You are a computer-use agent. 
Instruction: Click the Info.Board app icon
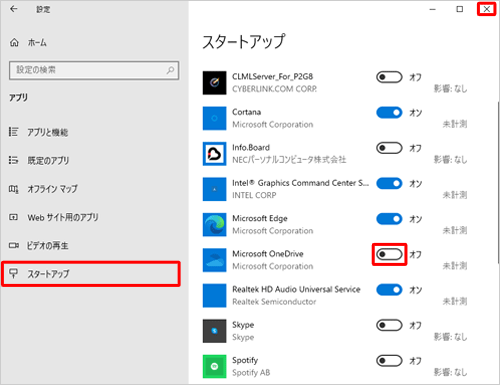[x=214, y=154]
